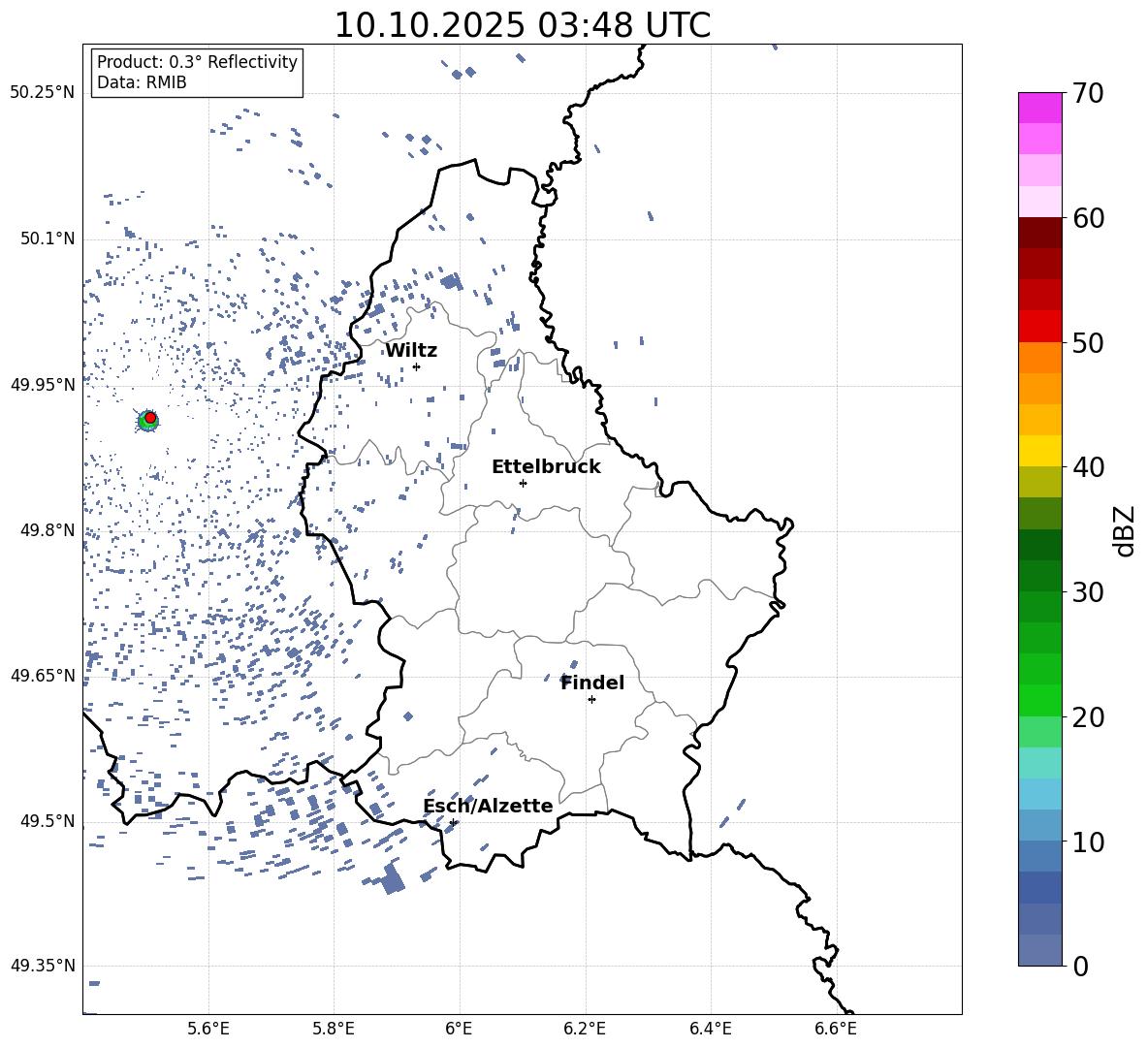
Task: Click the colorbar value 30
Action: pos(1088,592)
